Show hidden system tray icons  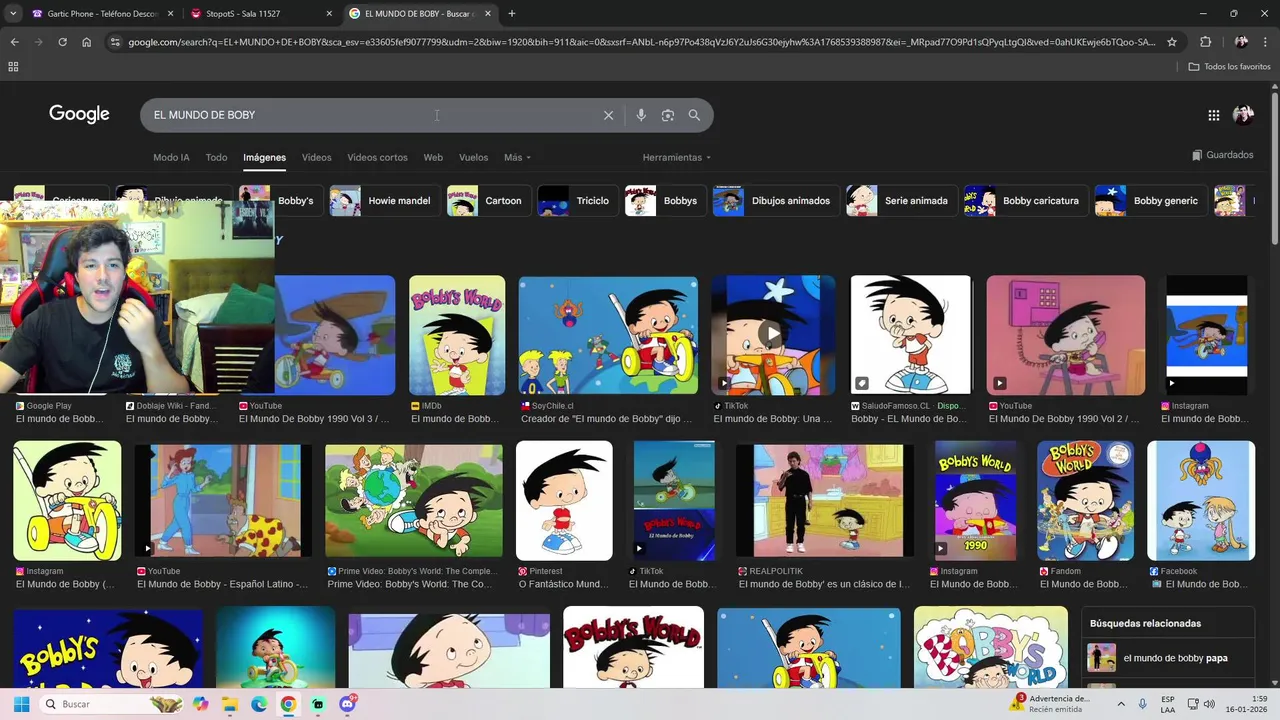coord(1120,704)
